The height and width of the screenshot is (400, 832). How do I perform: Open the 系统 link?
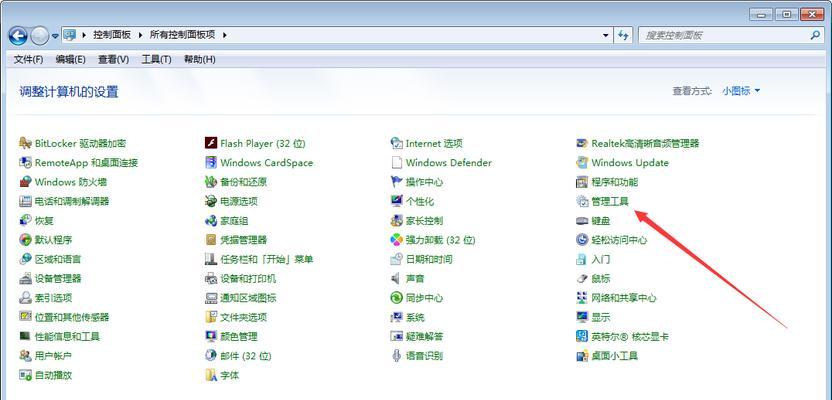(415, 317)
